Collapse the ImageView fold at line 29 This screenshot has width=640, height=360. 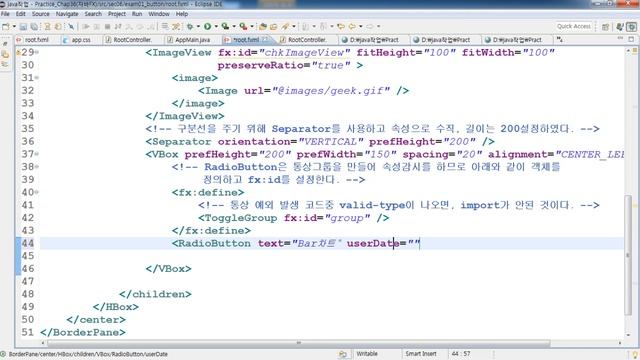pyautogui.click(x=37, y=52)
